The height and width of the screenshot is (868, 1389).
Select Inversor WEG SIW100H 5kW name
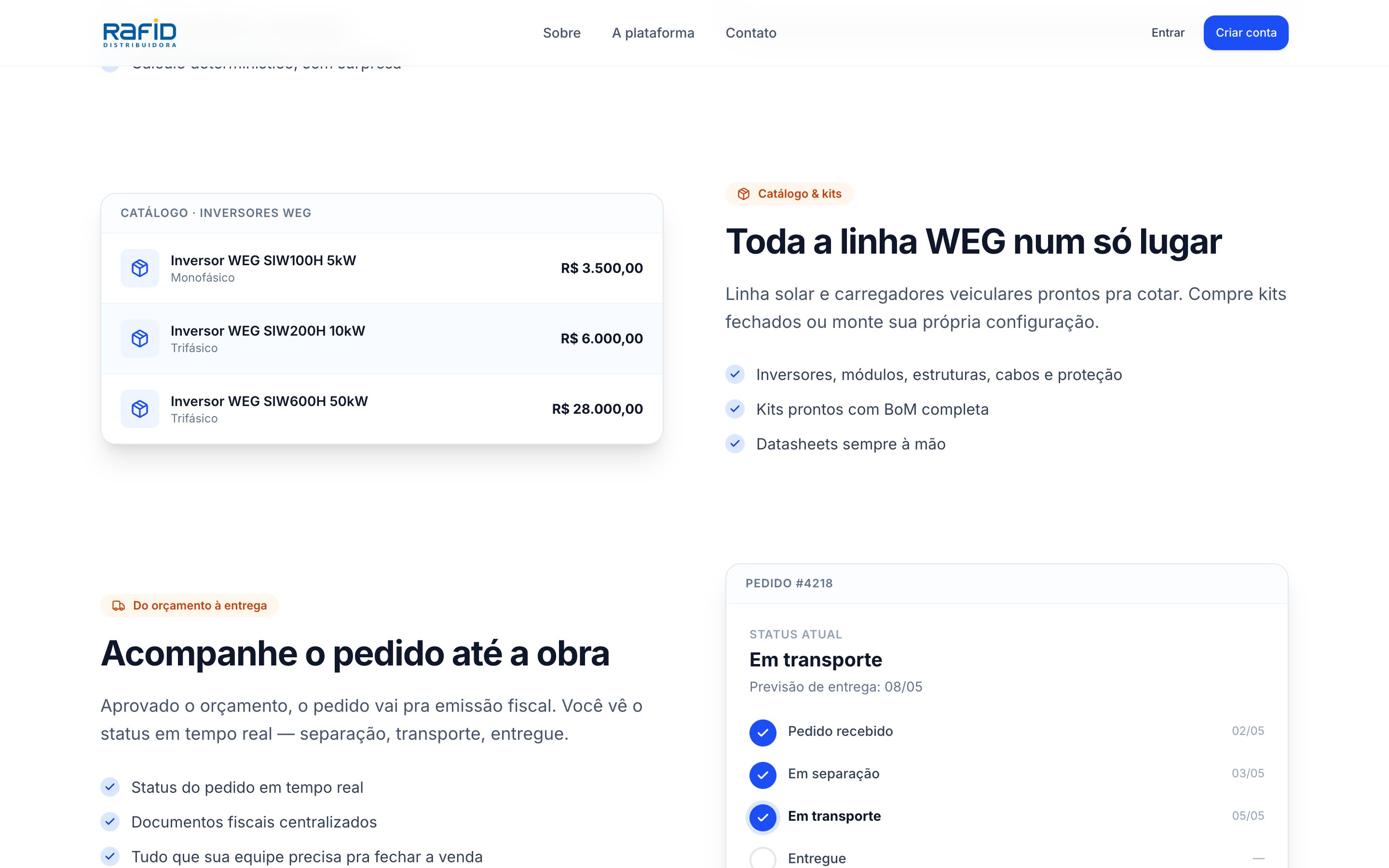[x=263, y=260]
